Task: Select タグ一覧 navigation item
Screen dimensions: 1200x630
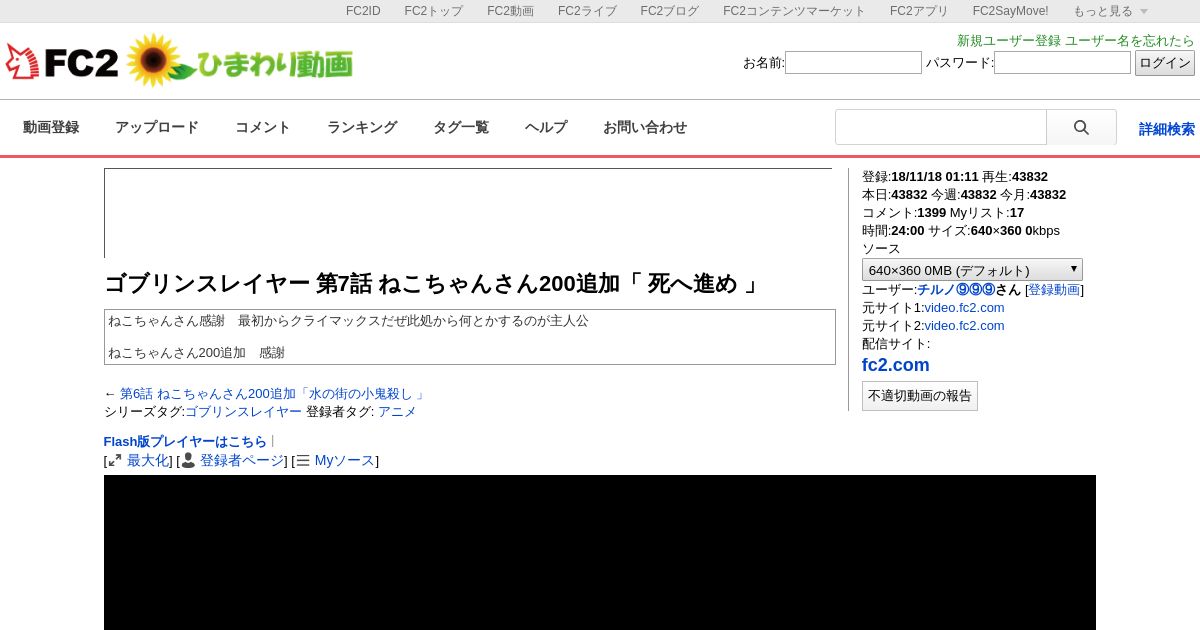Action: click(x=461, y=128)
